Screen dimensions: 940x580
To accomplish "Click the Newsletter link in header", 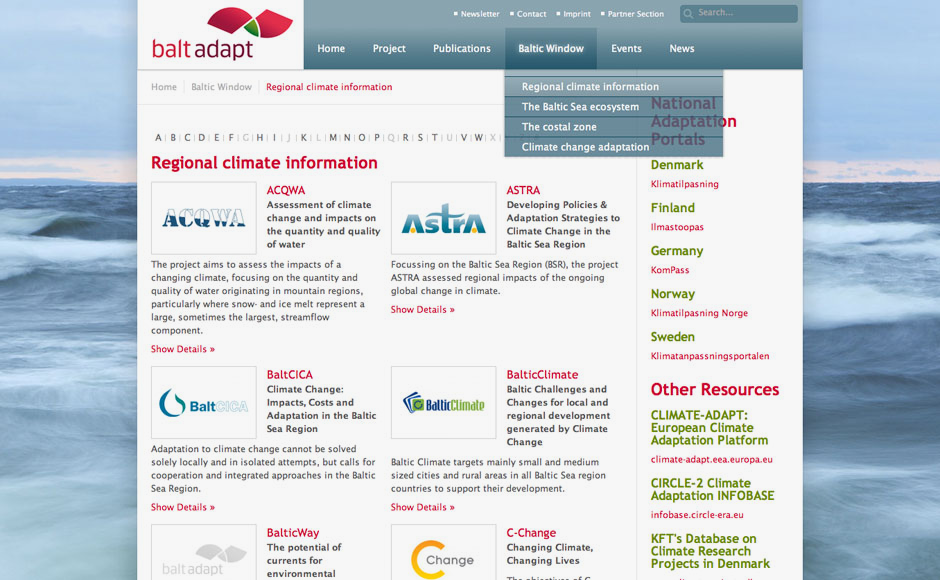I will (479, 14).
